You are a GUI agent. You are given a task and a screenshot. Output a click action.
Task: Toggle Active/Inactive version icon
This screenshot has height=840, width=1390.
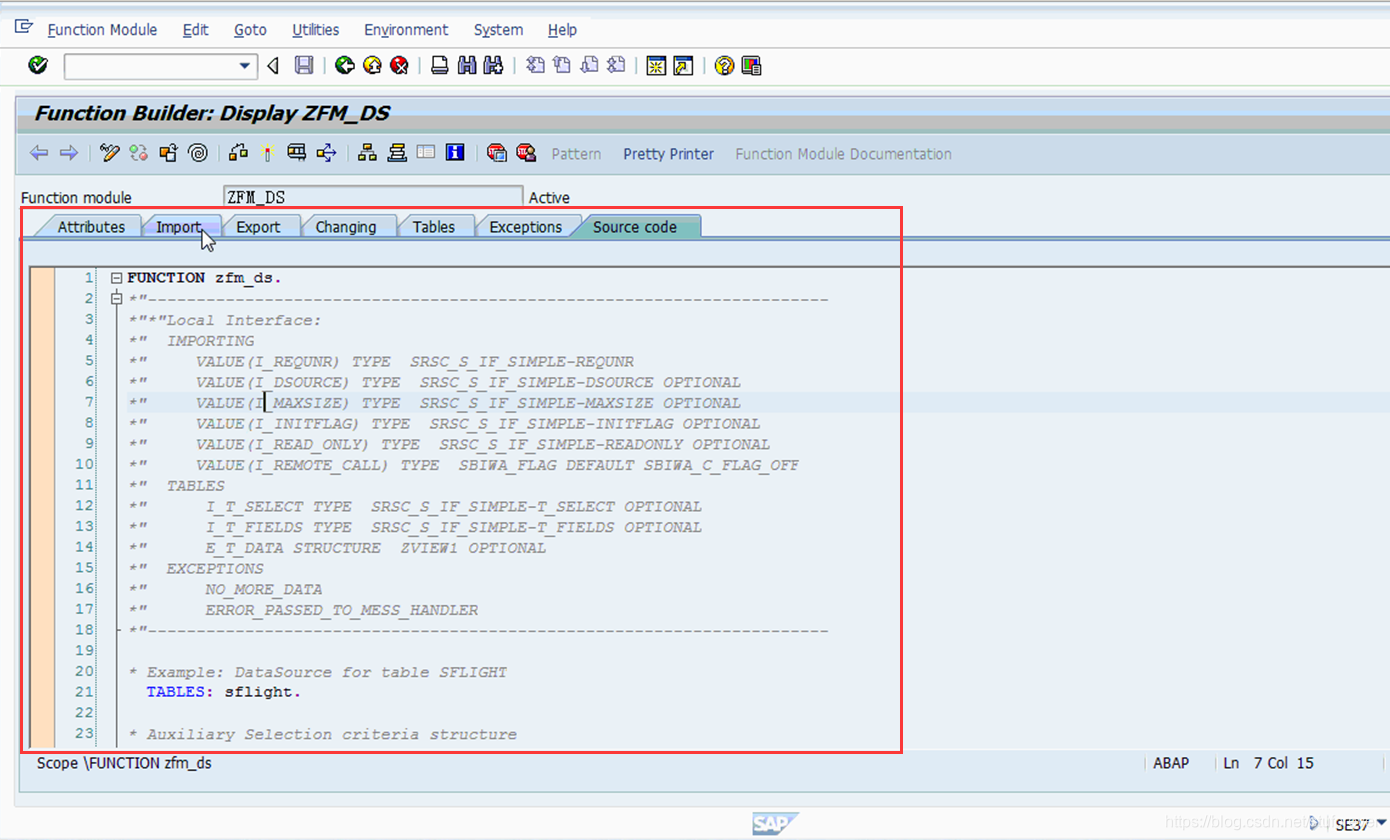(x=139, y=153)
